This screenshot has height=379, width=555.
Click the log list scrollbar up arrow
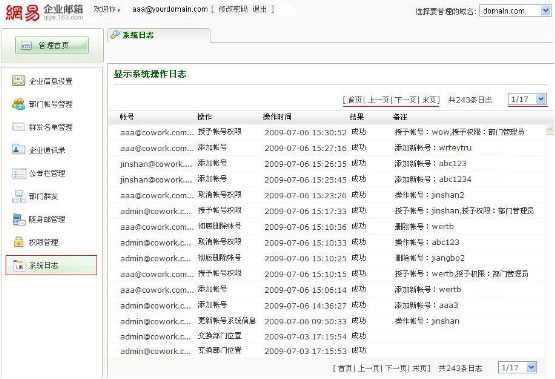549,130
